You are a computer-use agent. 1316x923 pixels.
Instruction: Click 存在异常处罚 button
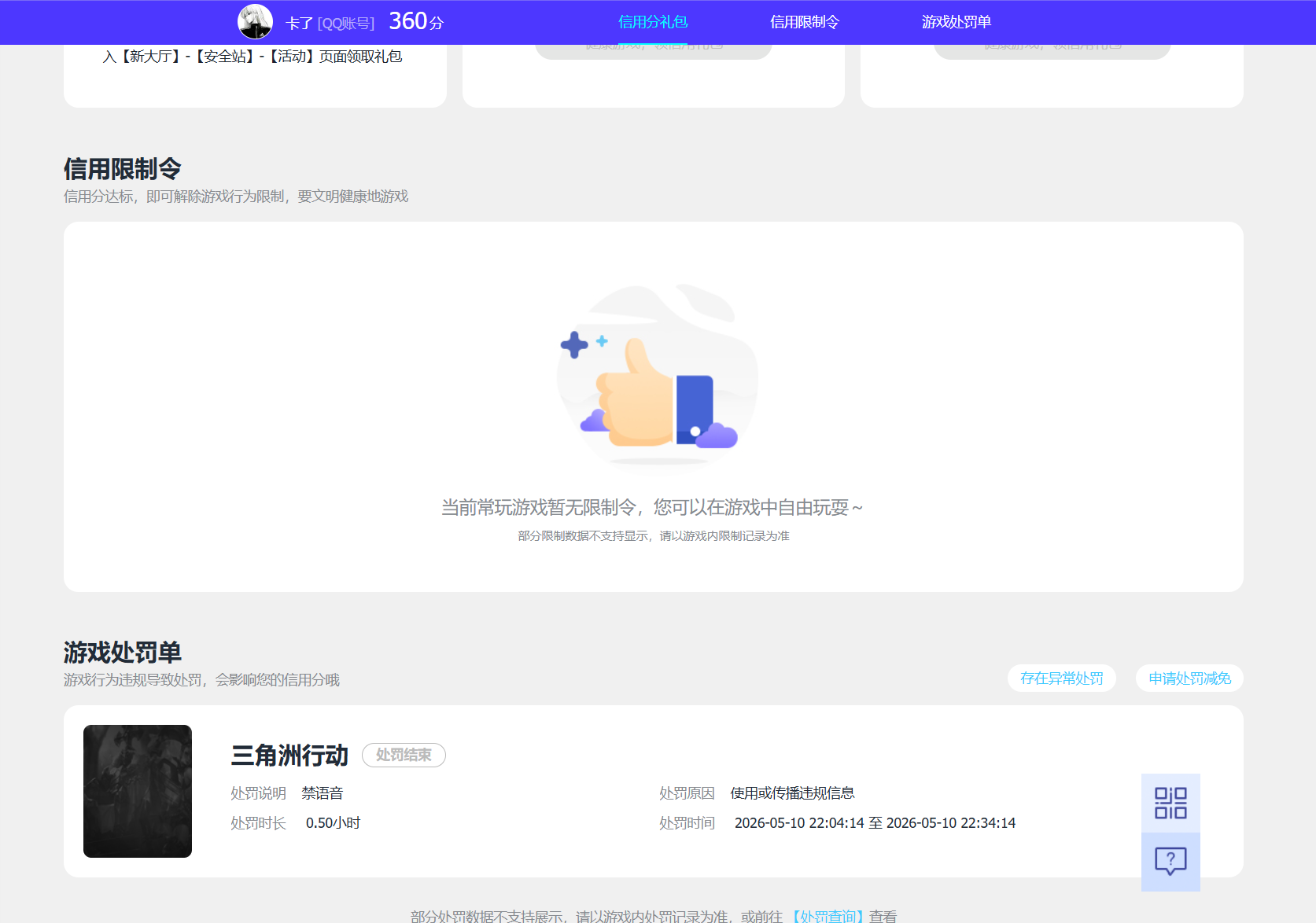pos(1062,678)
